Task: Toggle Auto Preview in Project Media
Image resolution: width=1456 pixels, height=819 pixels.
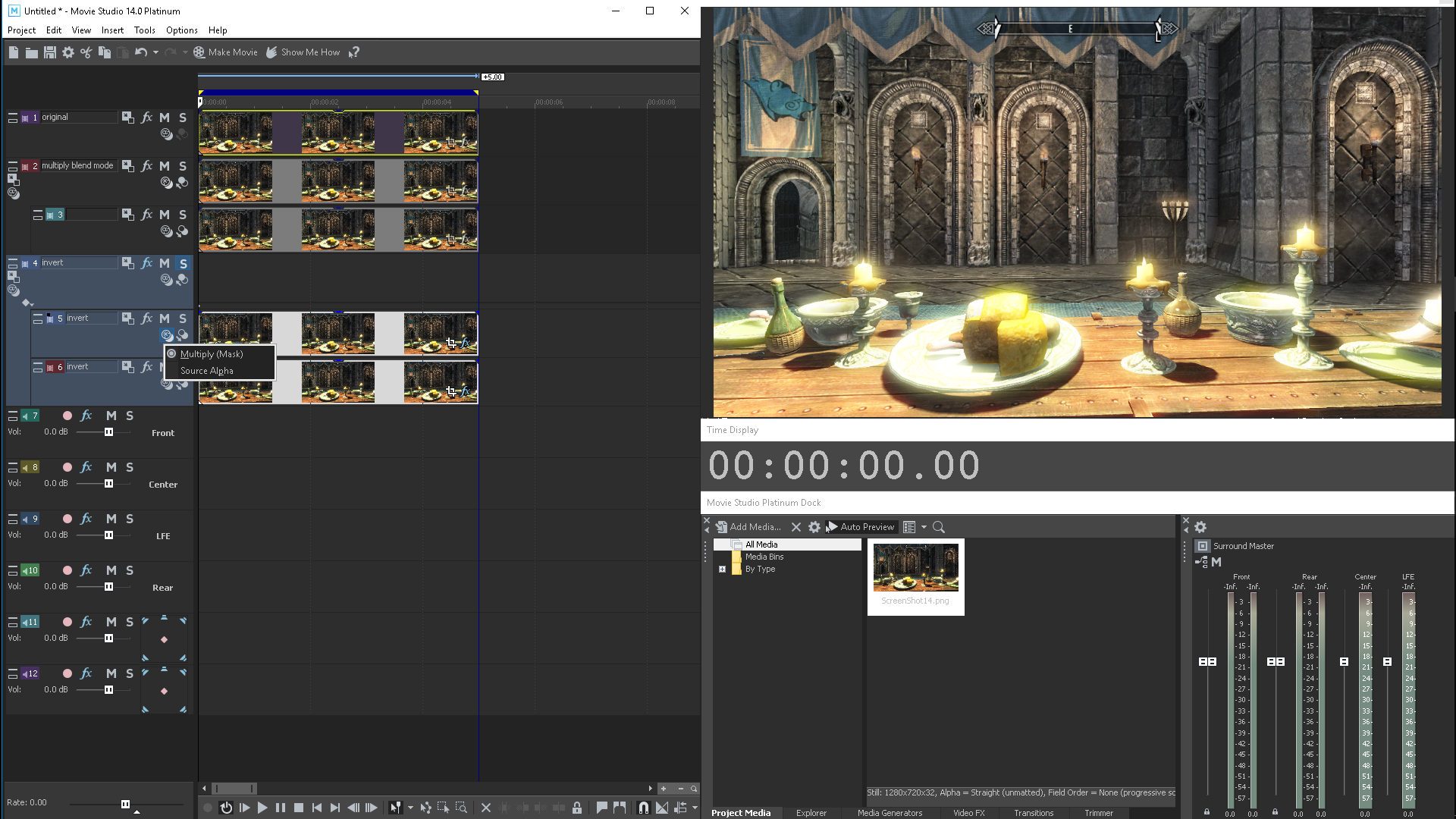Action: pyautogui.click(x=861, y=527)
